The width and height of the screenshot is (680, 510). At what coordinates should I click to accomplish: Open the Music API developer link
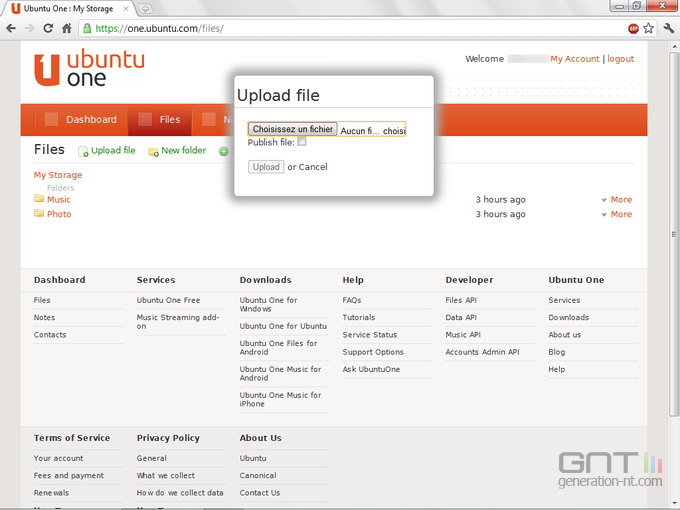click(x=463, y=335)
